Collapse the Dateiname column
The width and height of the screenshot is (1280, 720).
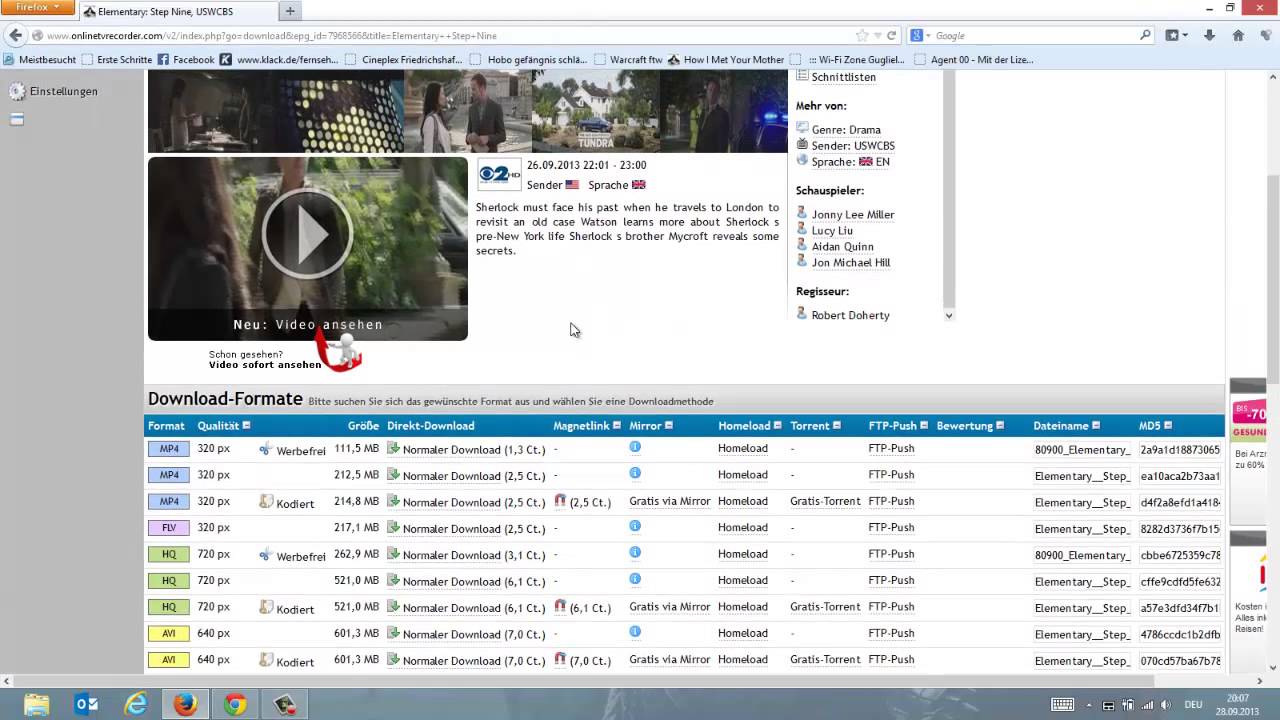(1096, 426)
